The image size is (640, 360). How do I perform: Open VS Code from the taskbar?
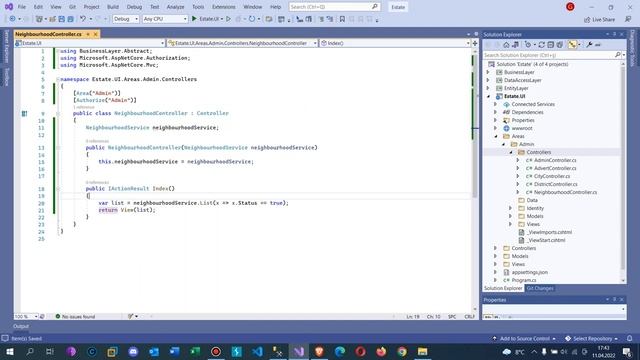pos(257,351)
